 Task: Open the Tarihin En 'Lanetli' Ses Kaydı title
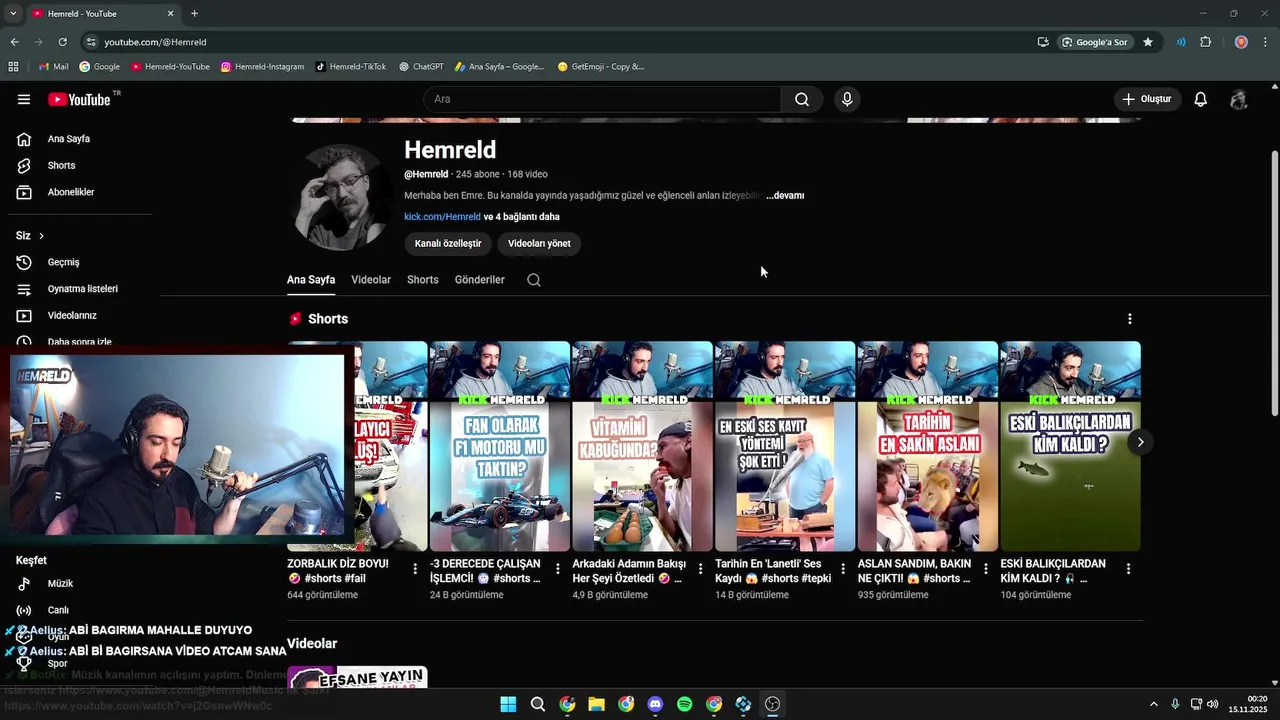[x=773, y=571]
